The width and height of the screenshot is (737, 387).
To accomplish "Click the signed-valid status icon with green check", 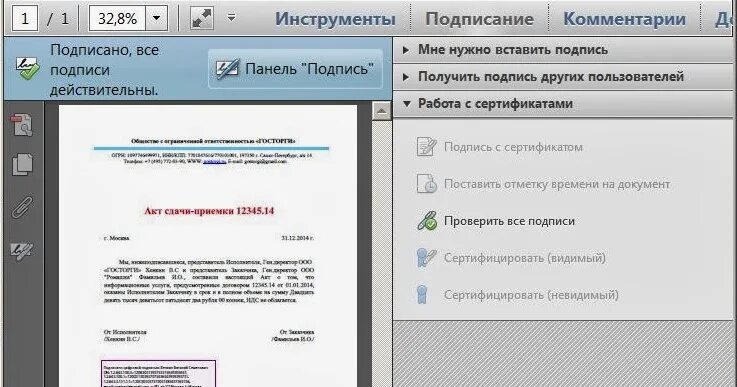I will click(27, 69).
